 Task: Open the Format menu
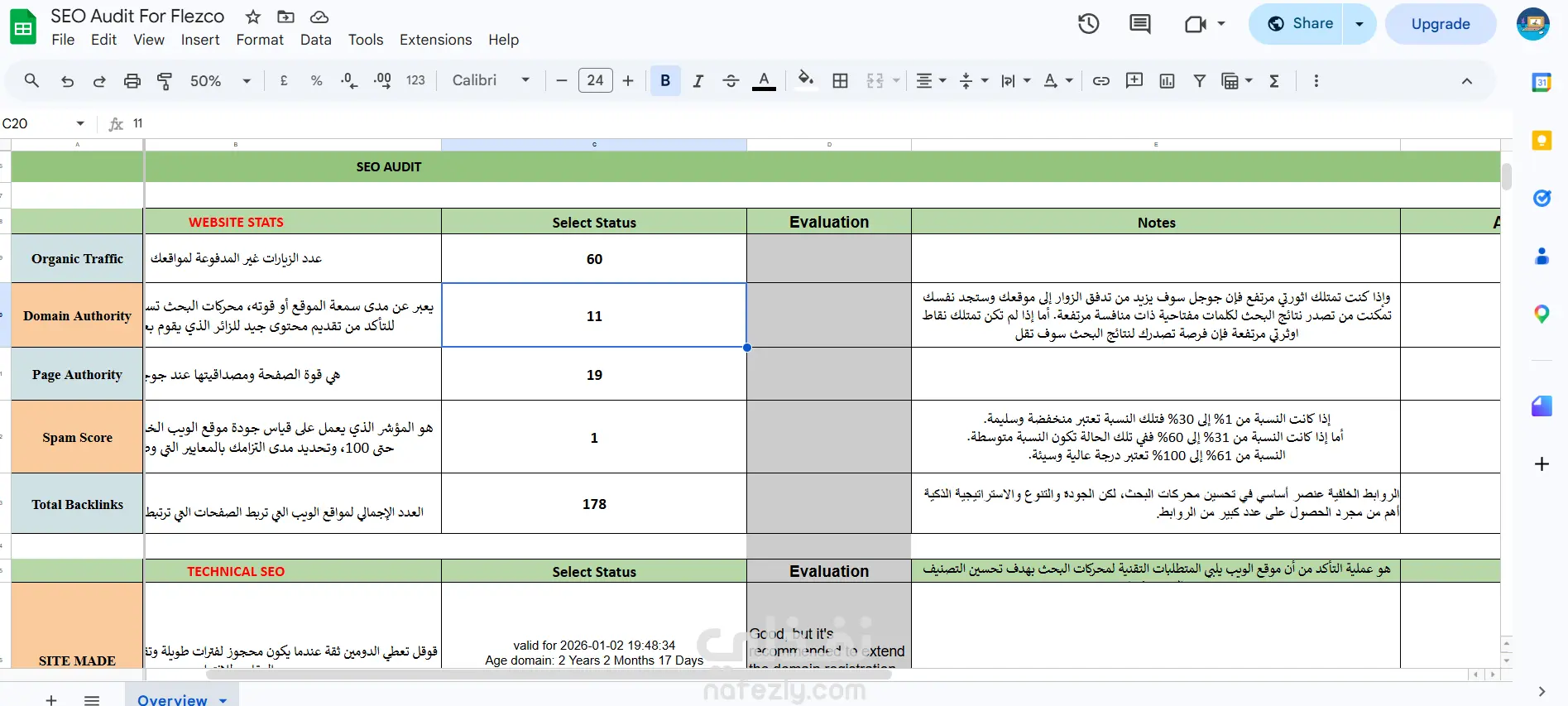[260, 40]
